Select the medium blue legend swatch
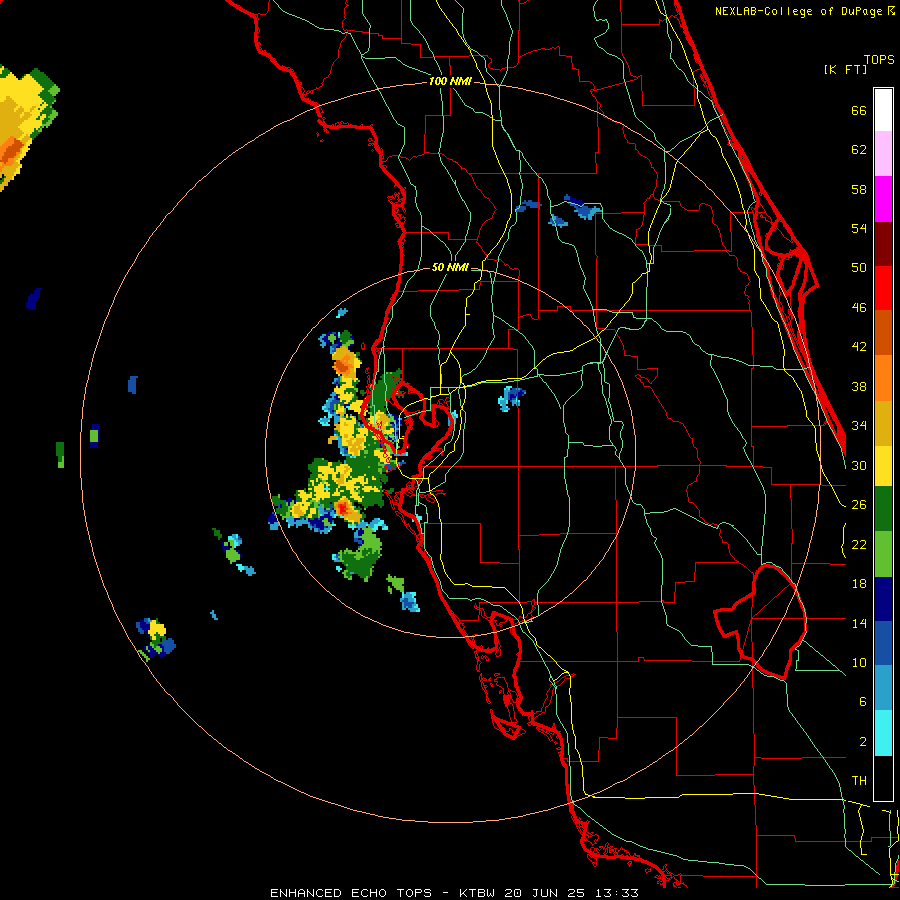This screenshot has width=900, height=900. click(x=883, y=643)
